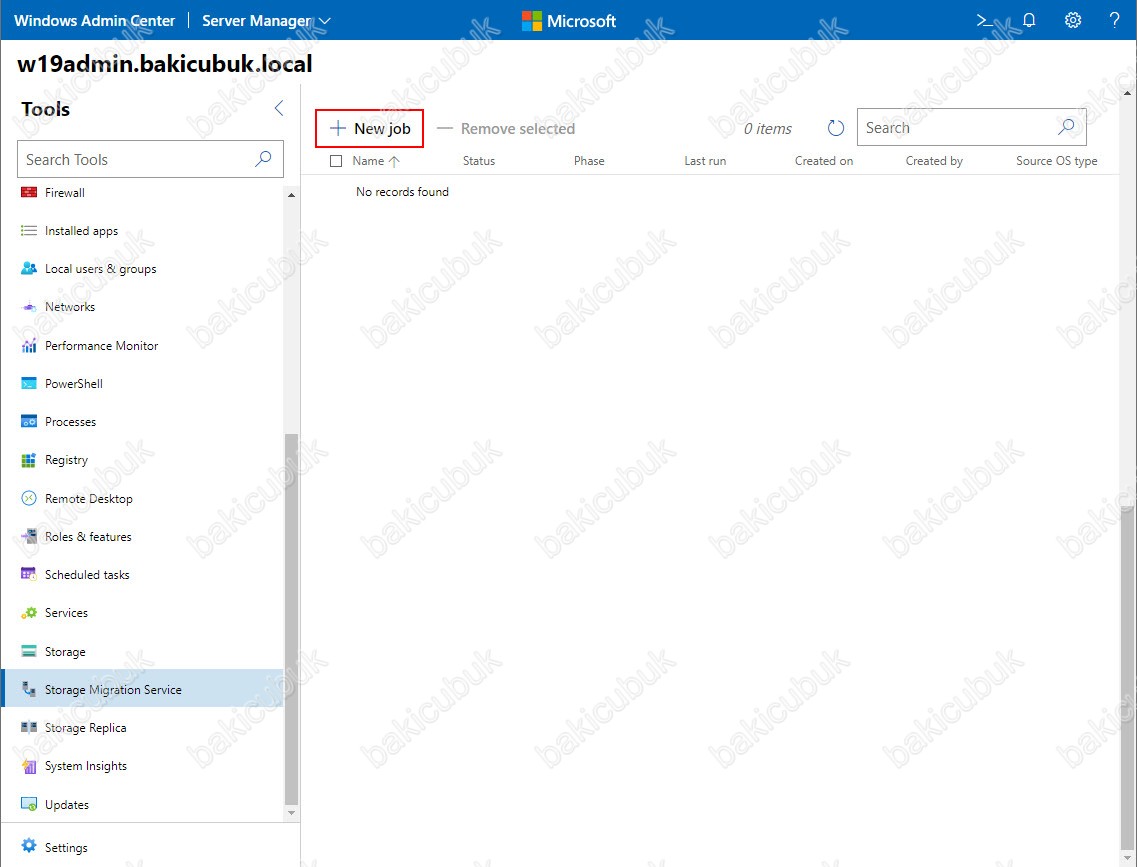Sort by Status column header
The image size is (1137, 867).
479,161
